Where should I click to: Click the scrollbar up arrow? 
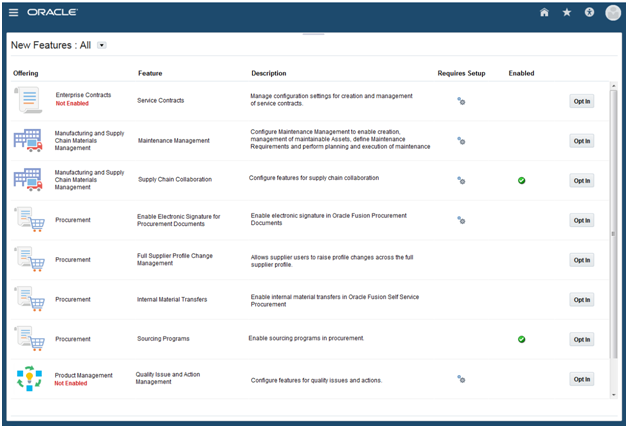click(614, 86)
